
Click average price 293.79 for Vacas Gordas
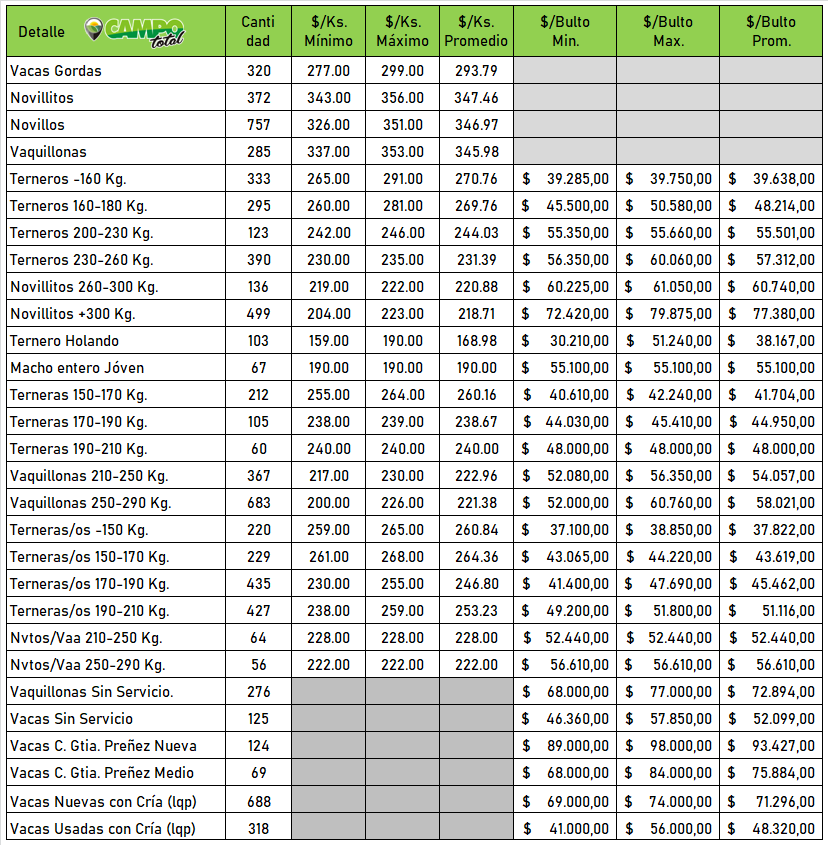coord(476,71)
